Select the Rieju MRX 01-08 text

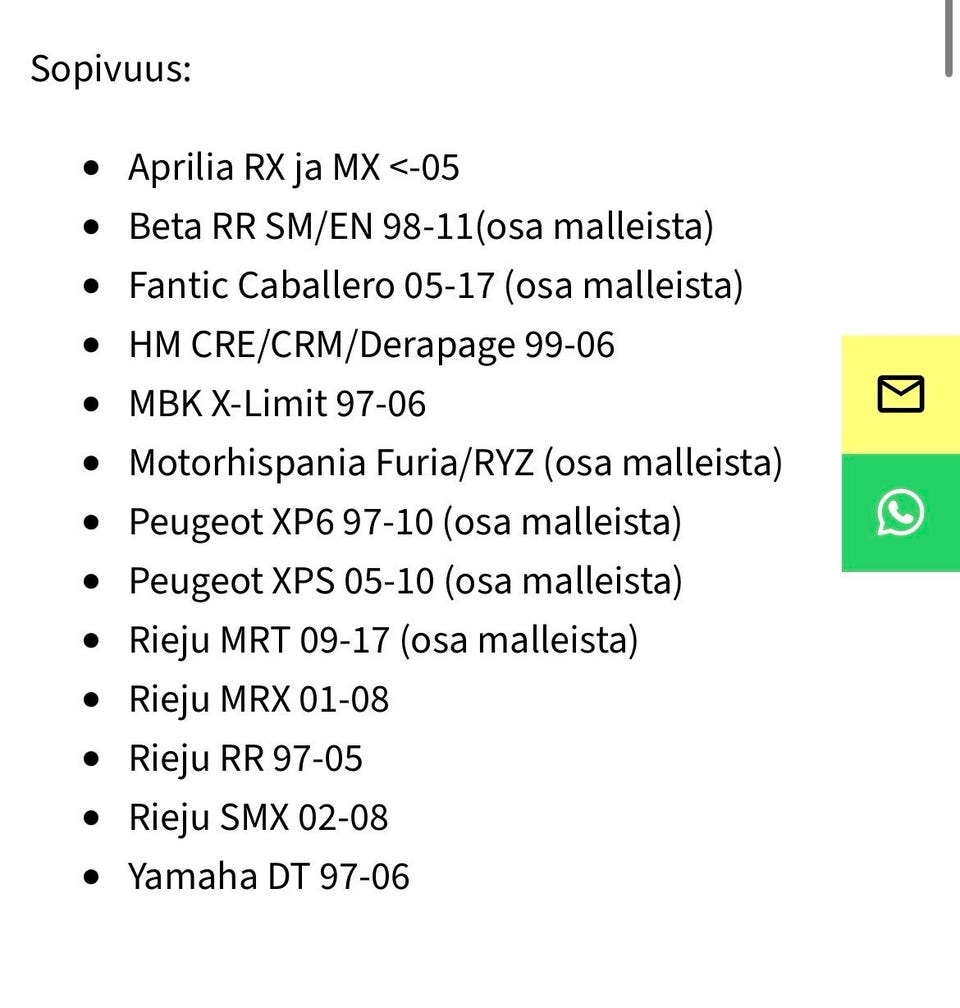coord(258,699)
